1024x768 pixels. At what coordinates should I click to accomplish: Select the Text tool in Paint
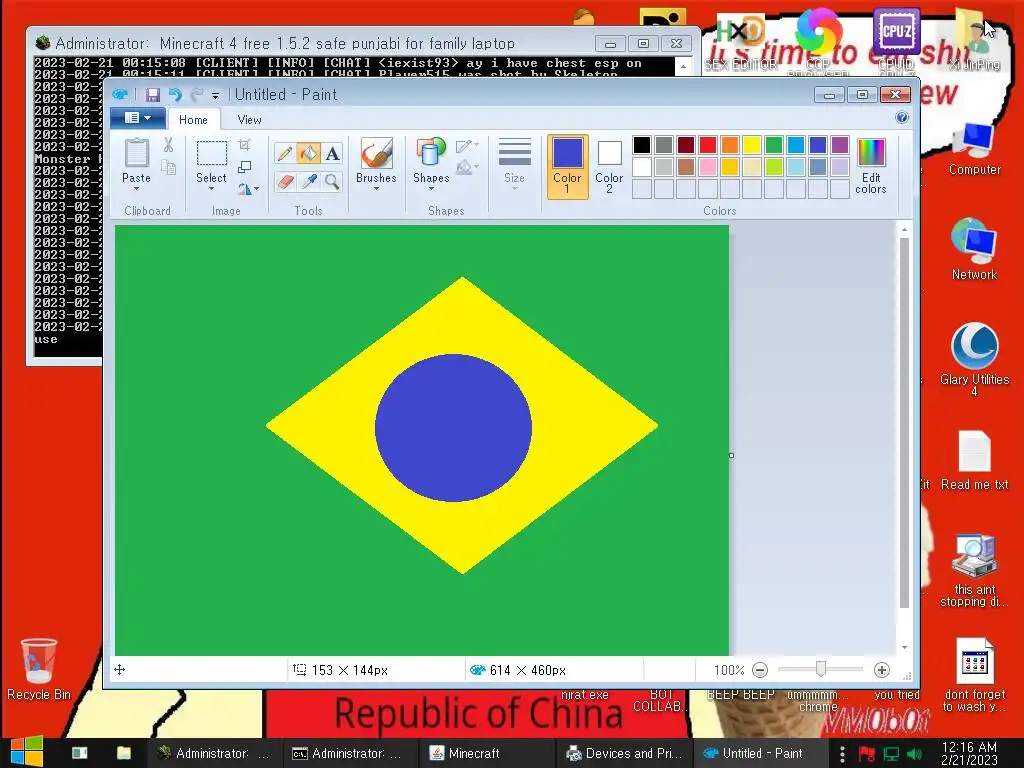click(x=332, y=153)
